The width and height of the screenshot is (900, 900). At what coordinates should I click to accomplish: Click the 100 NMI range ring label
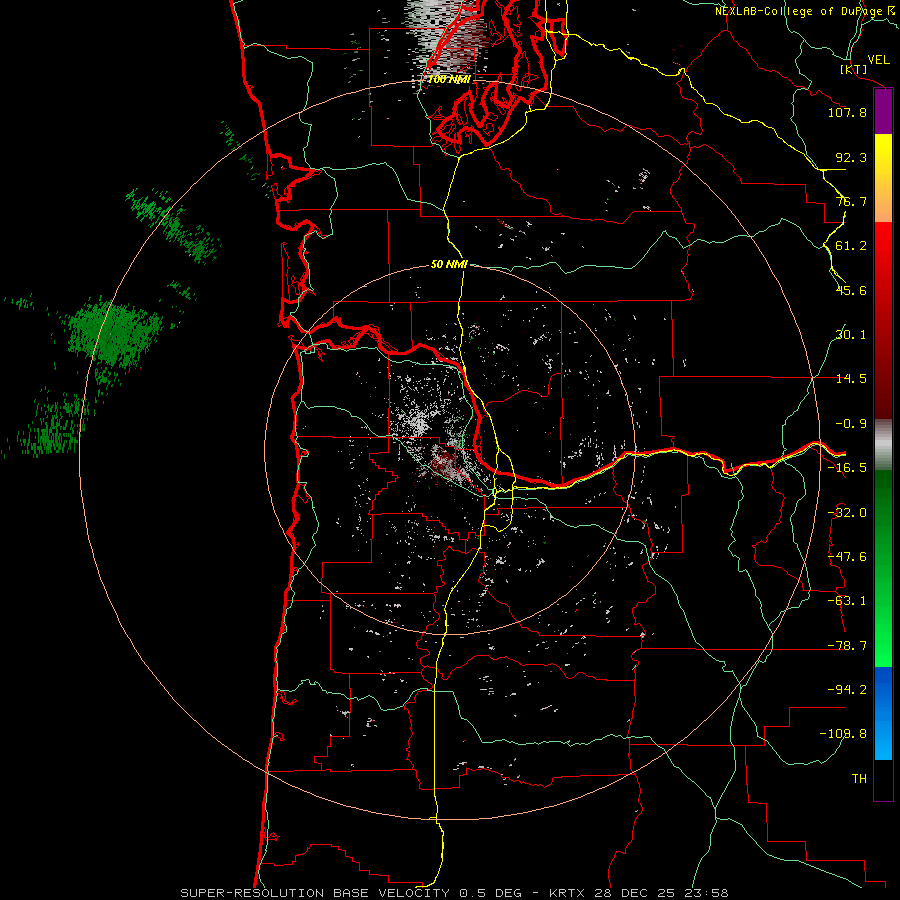pyautogui.click(x=449, y=80)
